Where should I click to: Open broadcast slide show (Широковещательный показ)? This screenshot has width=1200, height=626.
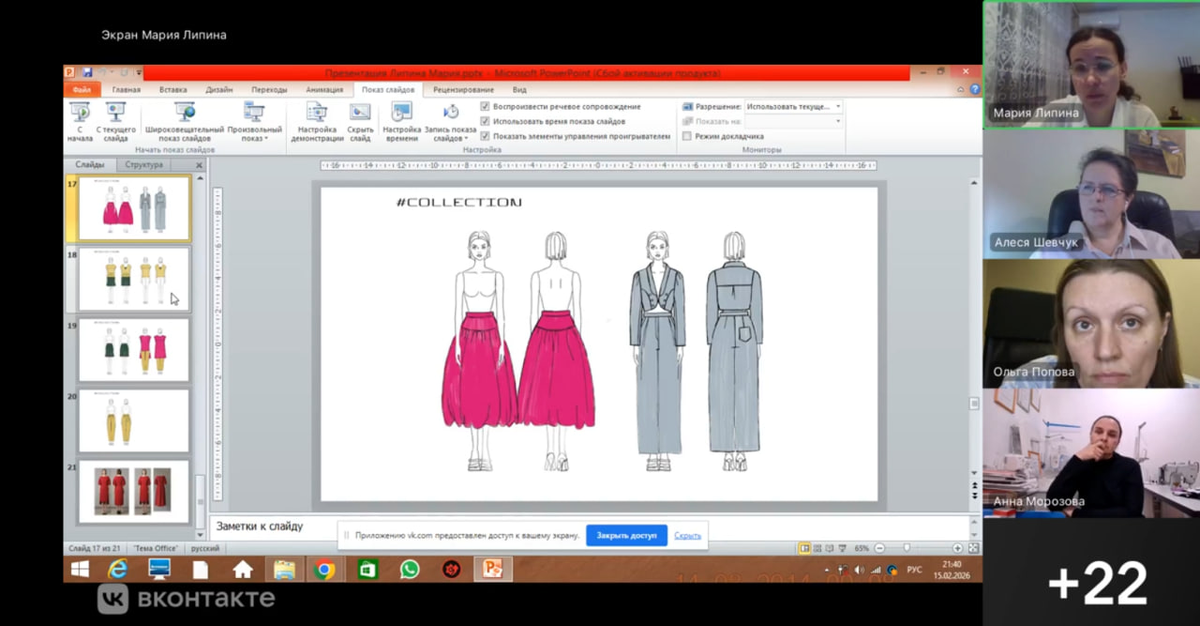pos(184,119)
